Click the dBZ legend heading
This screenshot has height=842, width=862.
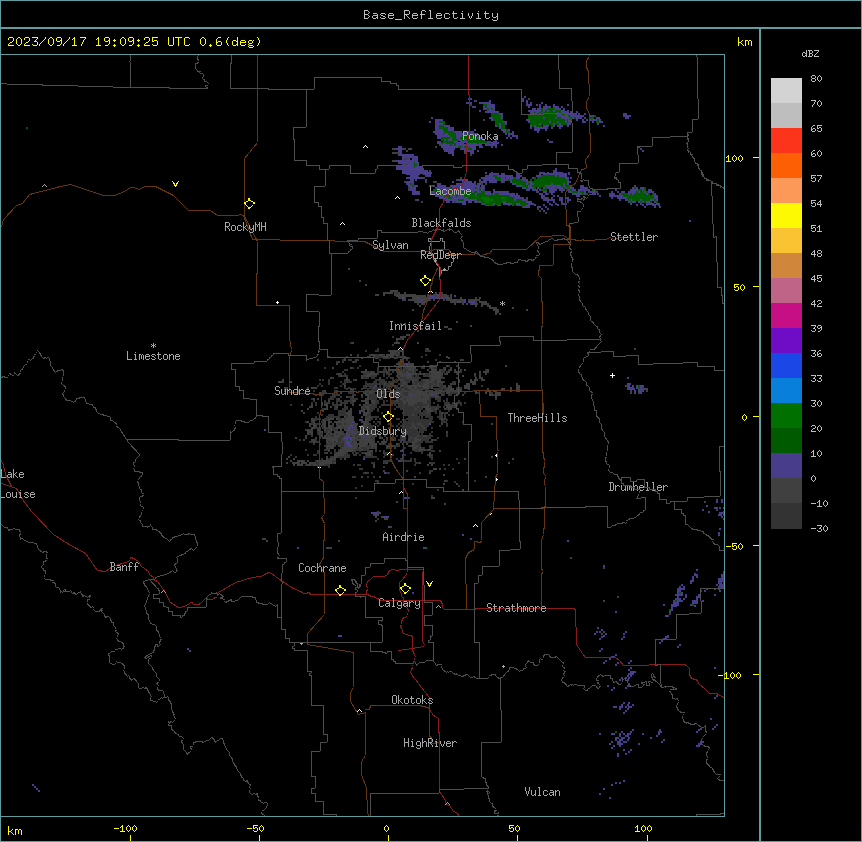coord(810,53)
